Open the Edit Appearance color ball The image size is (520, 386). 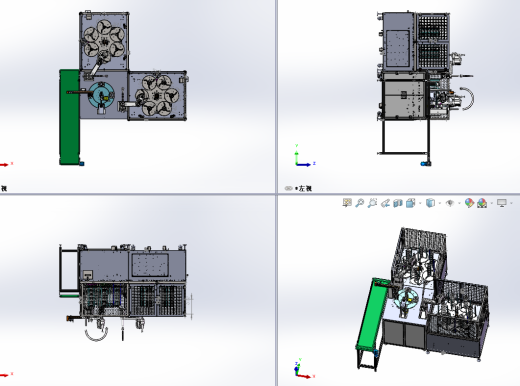click(469, 203)
